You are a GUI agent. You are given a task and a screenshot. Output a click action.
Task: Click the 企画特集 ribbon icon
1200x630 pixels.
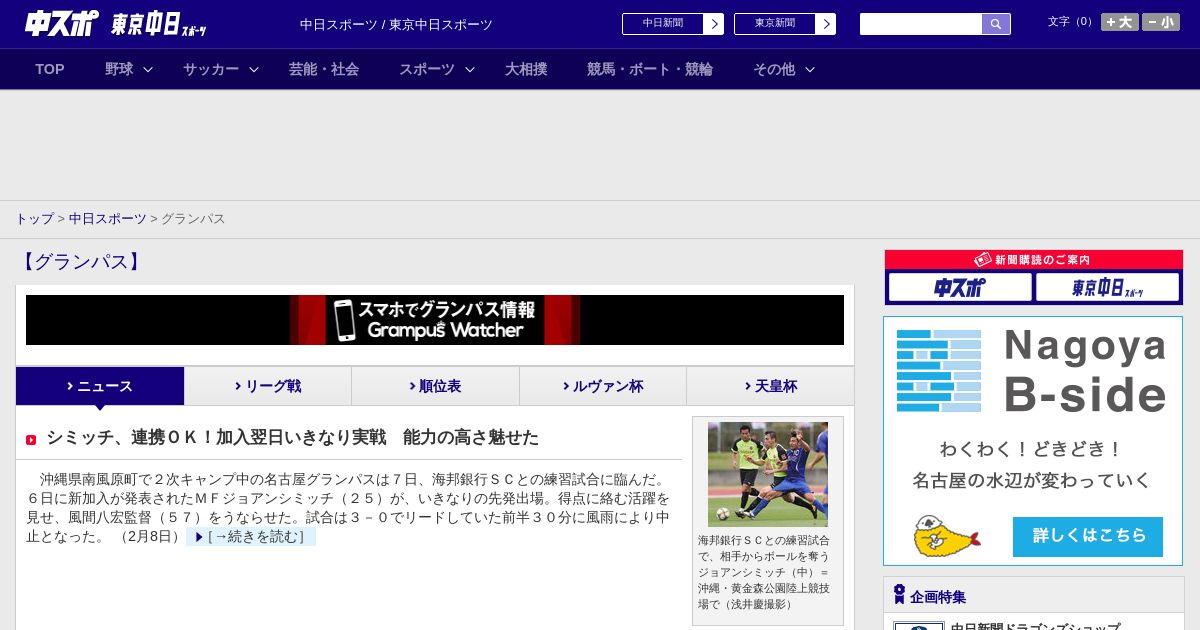click(899, 594)
